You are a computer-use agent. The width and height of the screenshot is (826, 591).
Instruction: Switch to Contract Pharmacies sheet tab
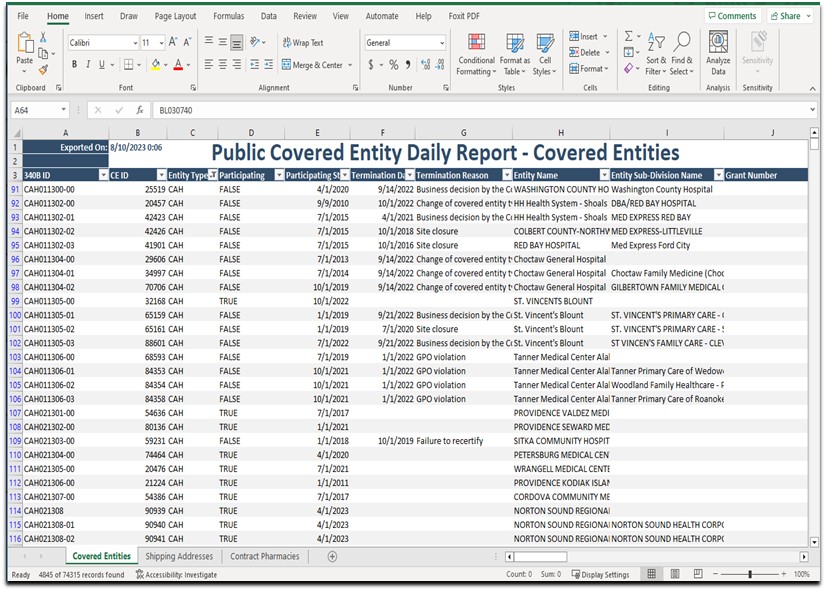[x=264, y=556]
